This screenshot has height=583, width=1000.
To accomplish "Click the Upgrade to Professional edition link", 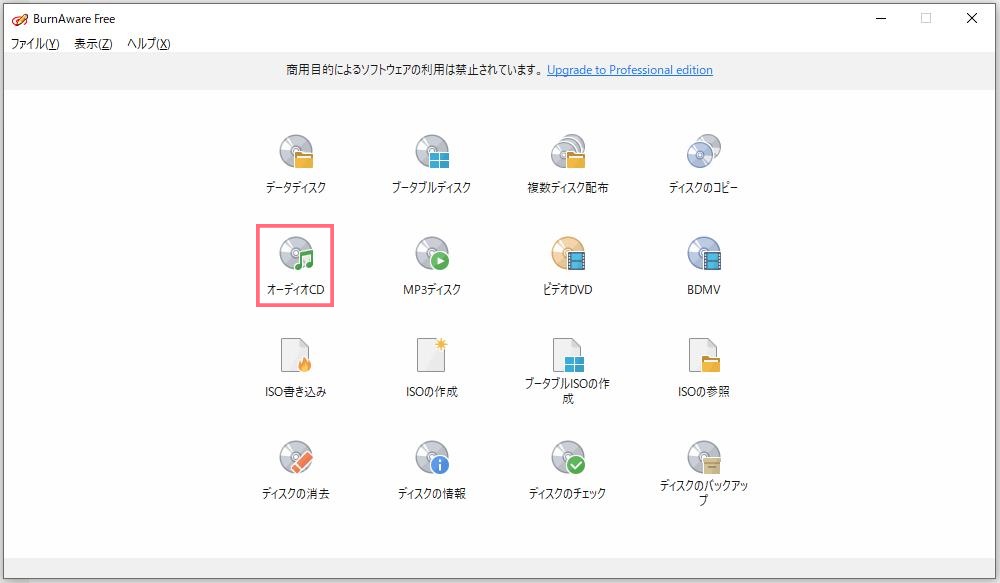I will 630,70.
